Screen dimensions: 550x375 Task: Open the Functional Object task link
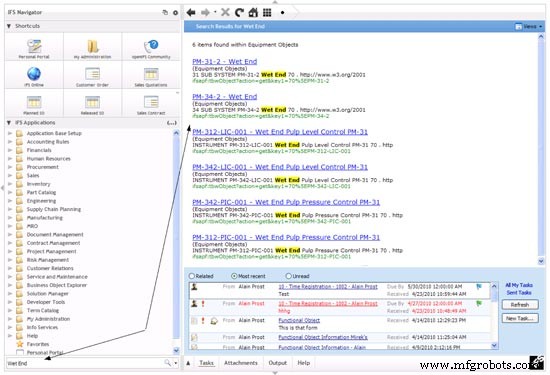coord(299,320)
